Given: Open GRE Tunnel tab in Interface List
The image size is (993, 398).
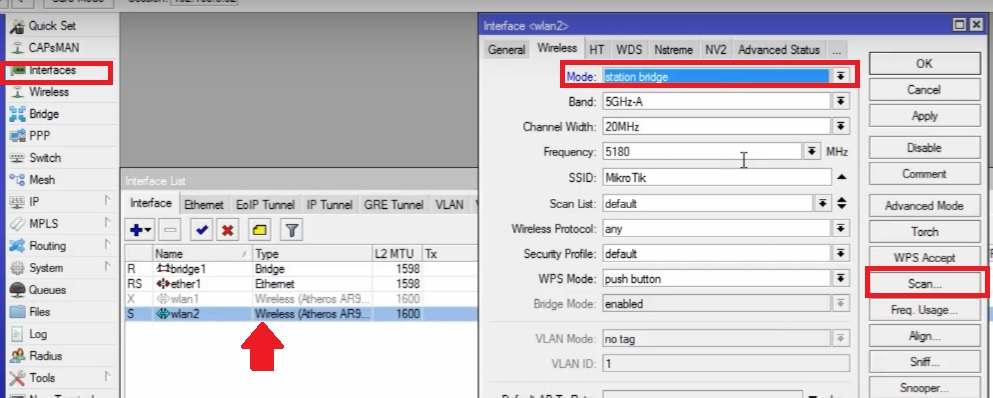Looking at the screenshot, I should pos(393,205).
